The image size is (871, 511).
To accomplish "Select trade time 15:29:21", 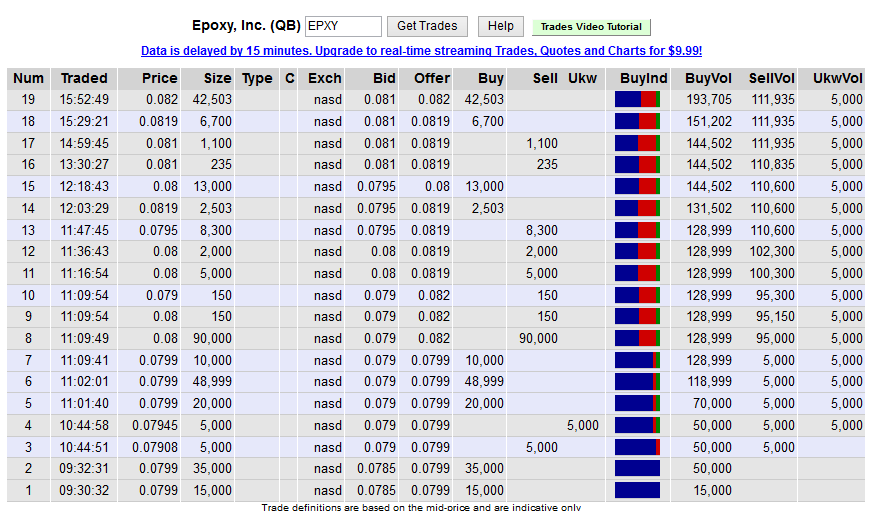I will (x=84, y=121).
